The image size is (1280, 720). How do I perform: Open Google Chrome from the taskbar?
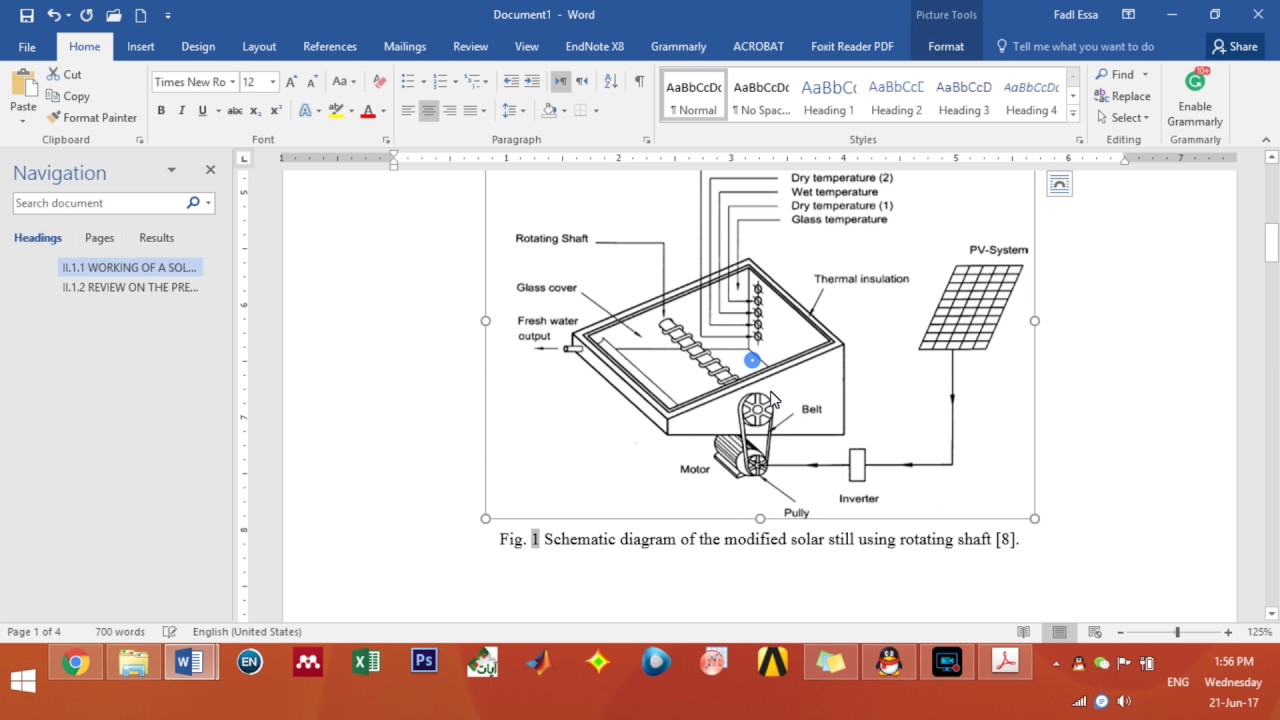75,662
